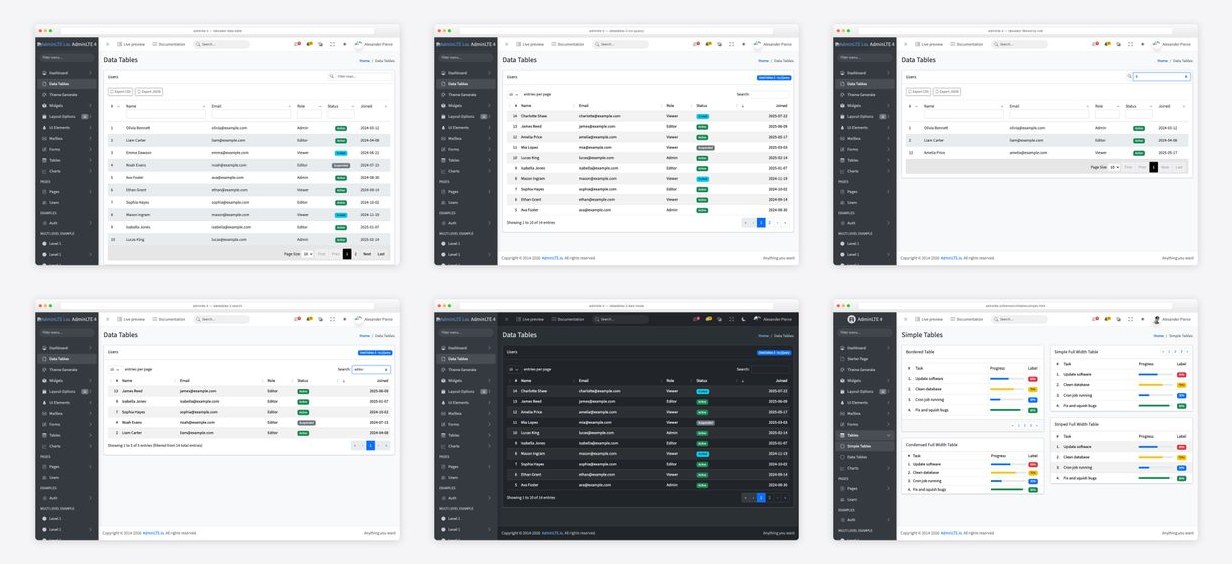Click the UI Elements sidebar icon in the bottom-left window

44,402
